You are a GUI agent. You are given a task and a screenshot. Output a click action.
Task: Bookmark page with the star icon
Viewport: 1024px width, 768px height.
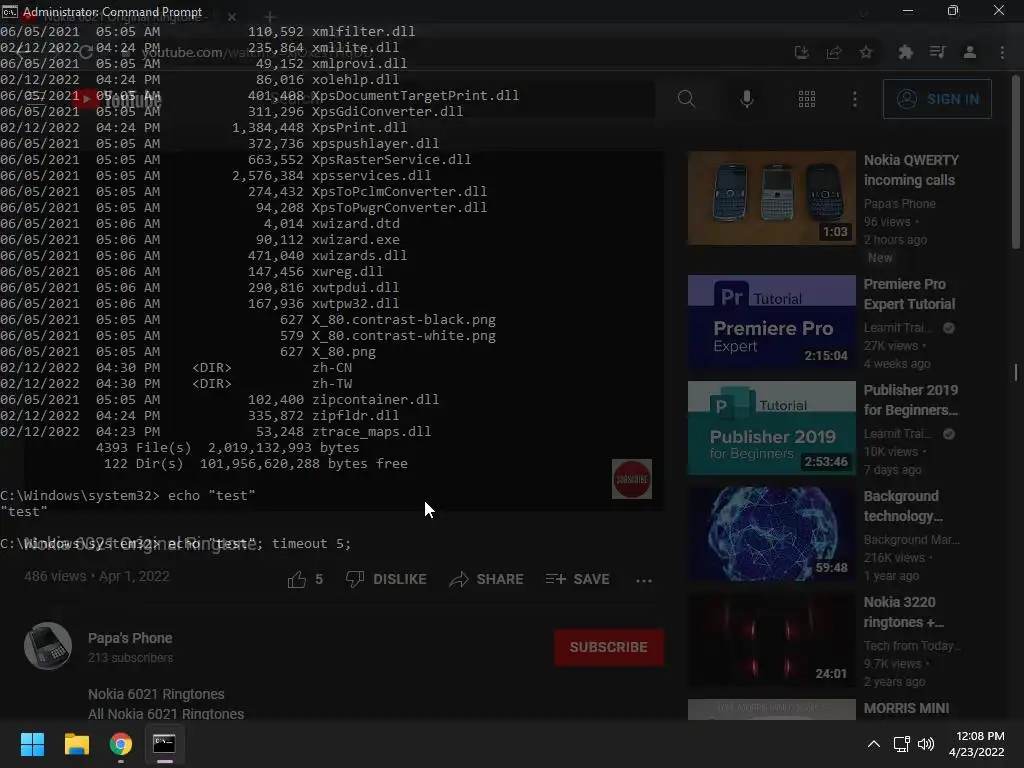(866, 52)
